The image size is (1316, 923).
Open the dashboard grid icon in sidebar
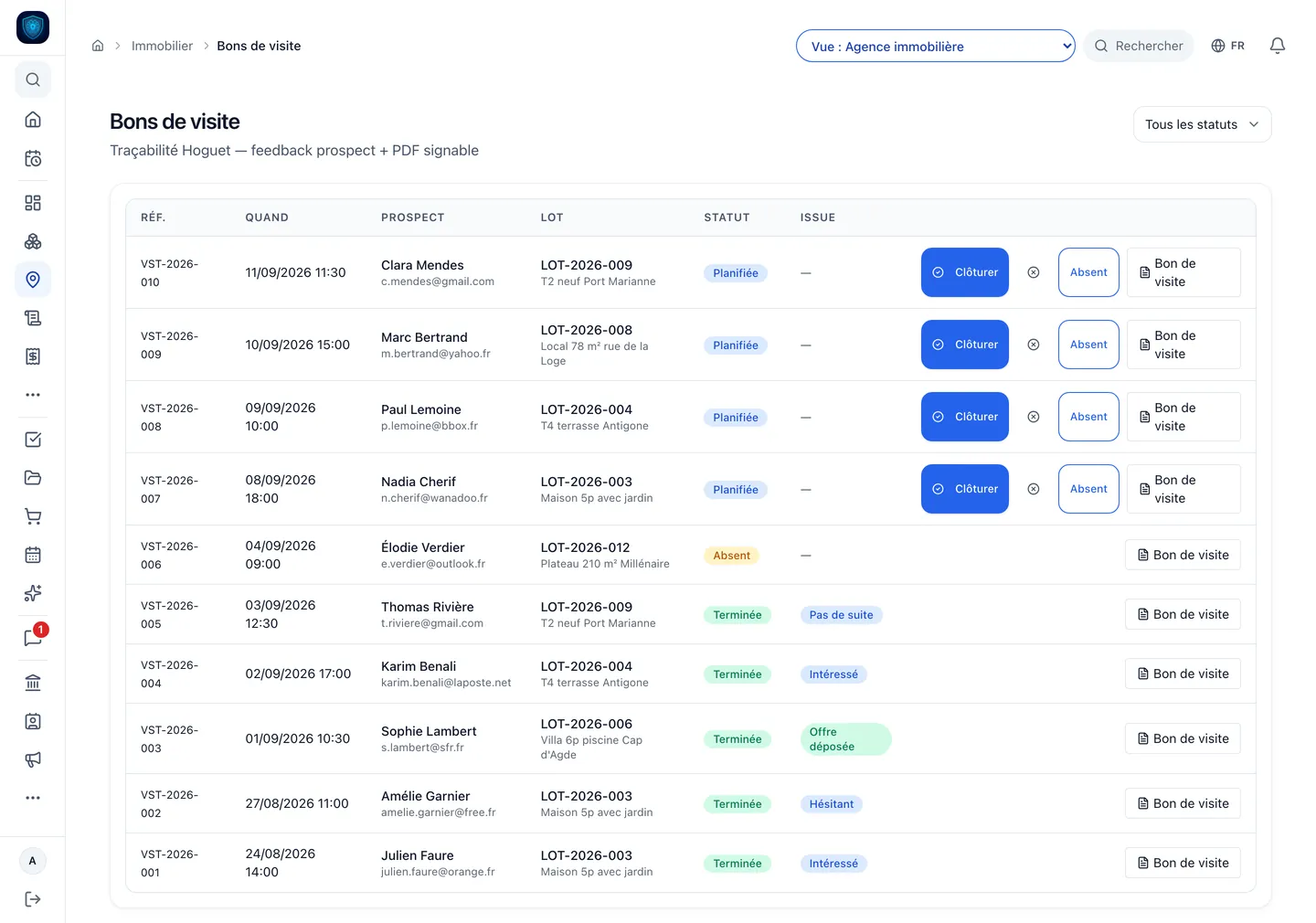pos(33,203)
